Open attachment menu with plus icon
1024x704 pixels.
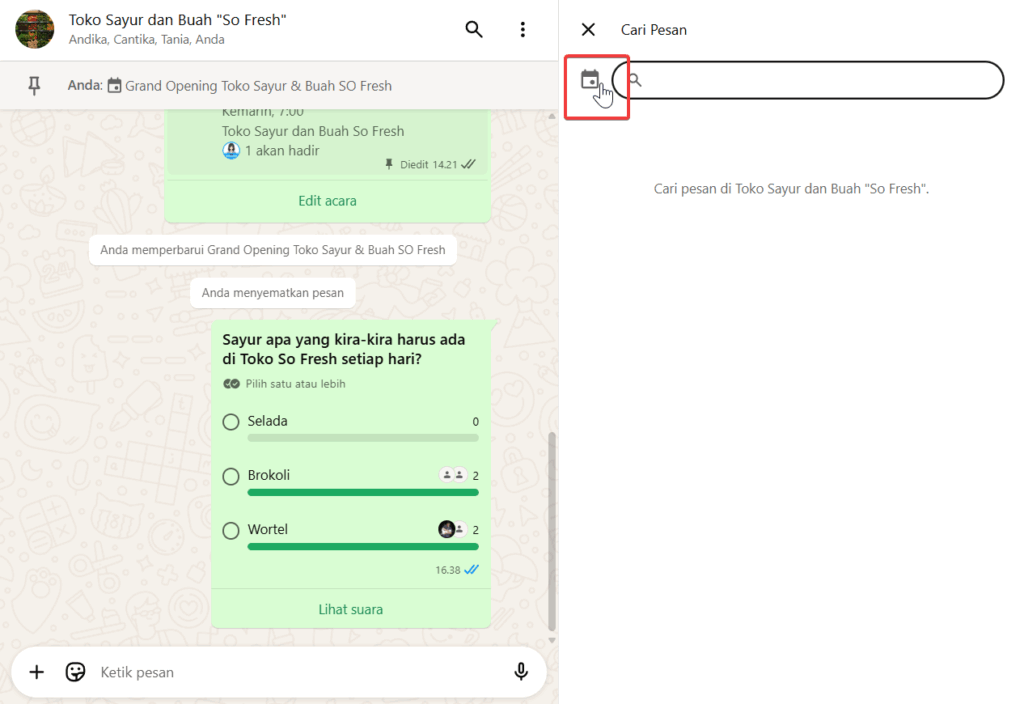click(x=37, y=672)
